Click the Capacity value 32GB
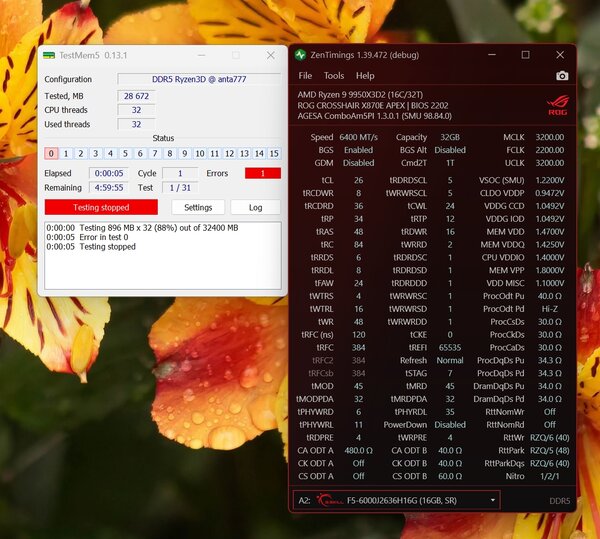Screen dimensions: 600x539 tap(450, 137)
